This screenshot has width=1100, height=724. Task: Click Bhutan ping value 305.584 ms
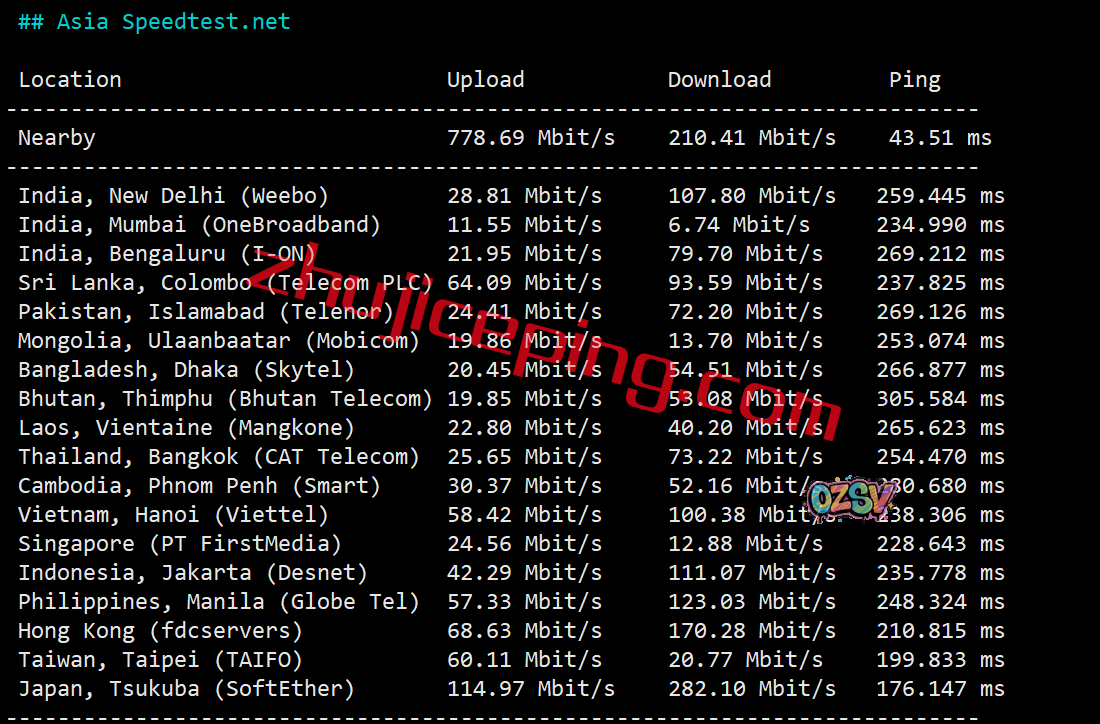pos(940,399)
